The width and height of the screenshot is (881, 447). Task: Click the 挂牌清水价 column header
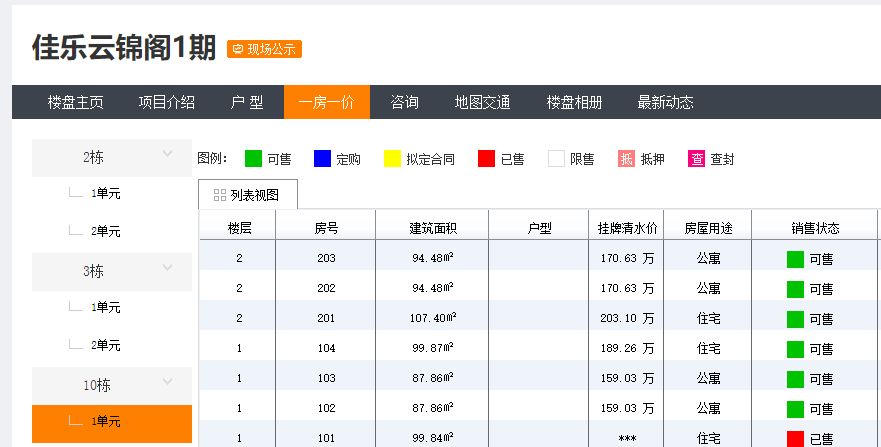tap(628, 228)
